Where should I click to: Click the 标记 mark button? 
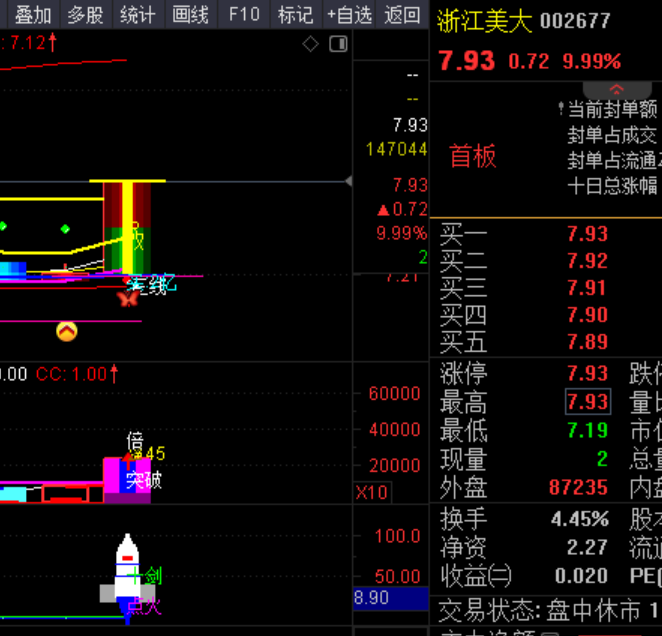click(x=296, y=15)
